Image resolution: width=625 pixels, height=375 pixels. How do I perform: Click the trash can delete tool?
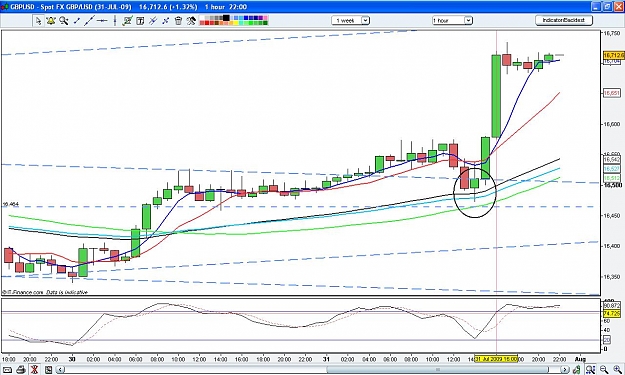tap(178, 20)
